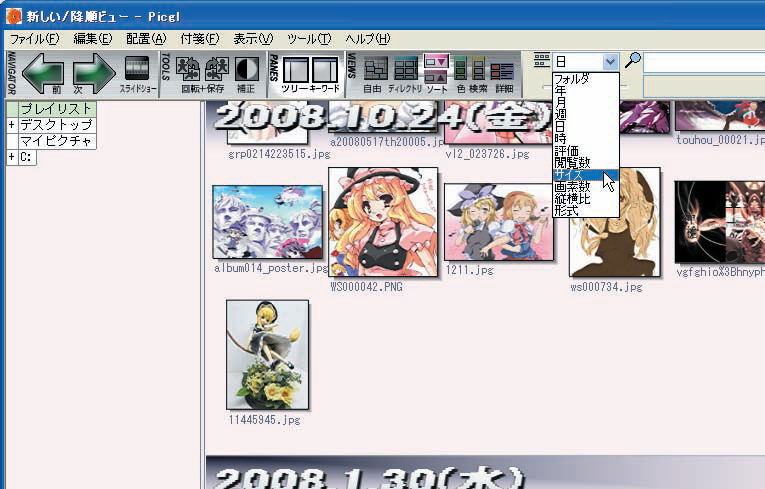Viewport: 765px width, 489px height.
Task: Click the Picgl app icon in title bar
Action: 14,16
